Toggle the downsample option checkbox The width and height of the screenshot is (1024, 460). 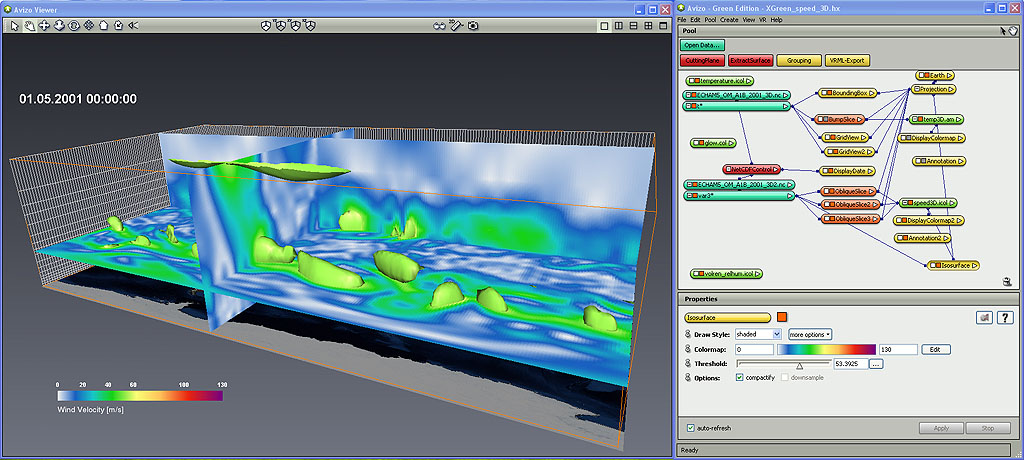pyautogui.click(x=785, y=377)
